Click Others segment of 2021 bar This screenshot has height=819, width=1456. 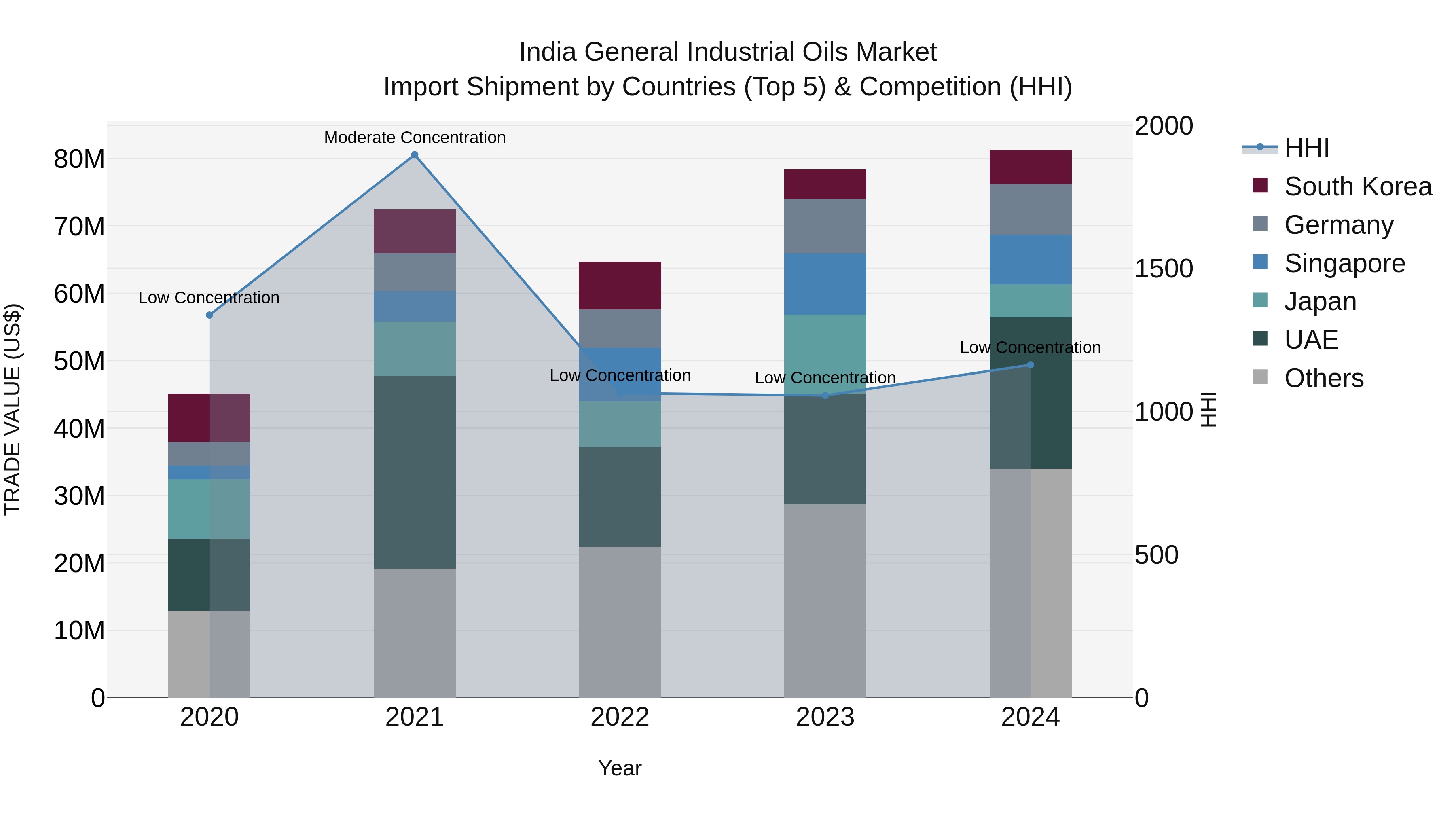415,633
